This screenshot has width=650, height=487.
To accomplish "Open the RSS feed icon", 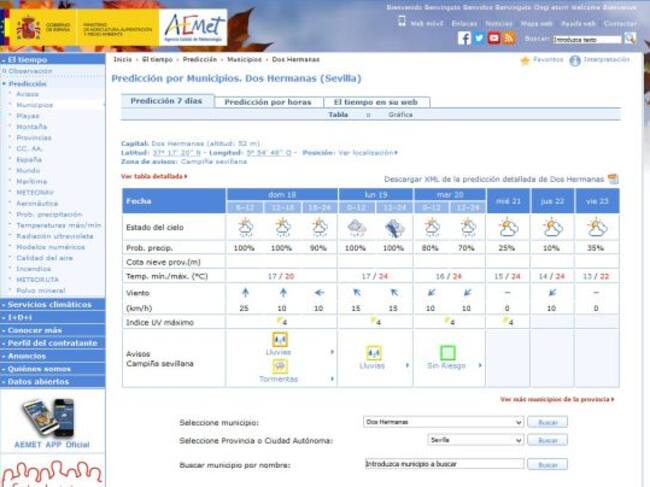I will 509,38.
